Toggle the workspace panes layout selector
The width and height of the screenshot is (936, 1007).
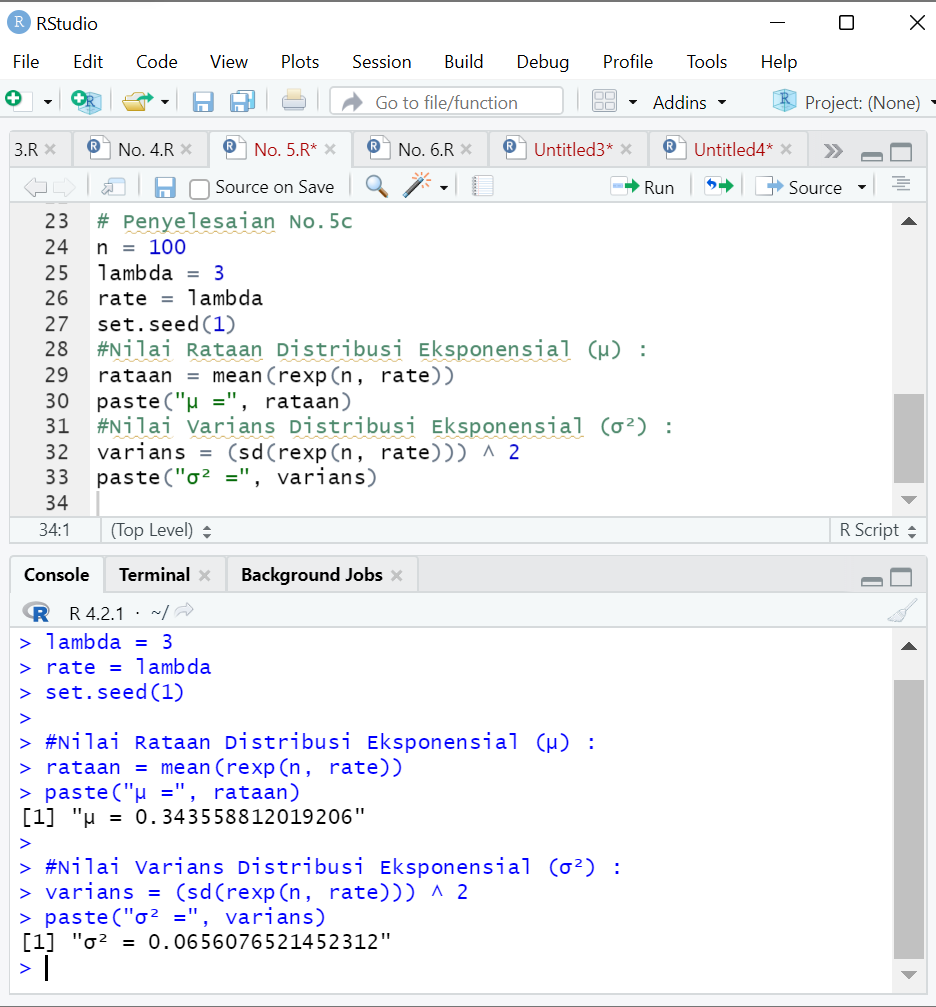[604, 101]
